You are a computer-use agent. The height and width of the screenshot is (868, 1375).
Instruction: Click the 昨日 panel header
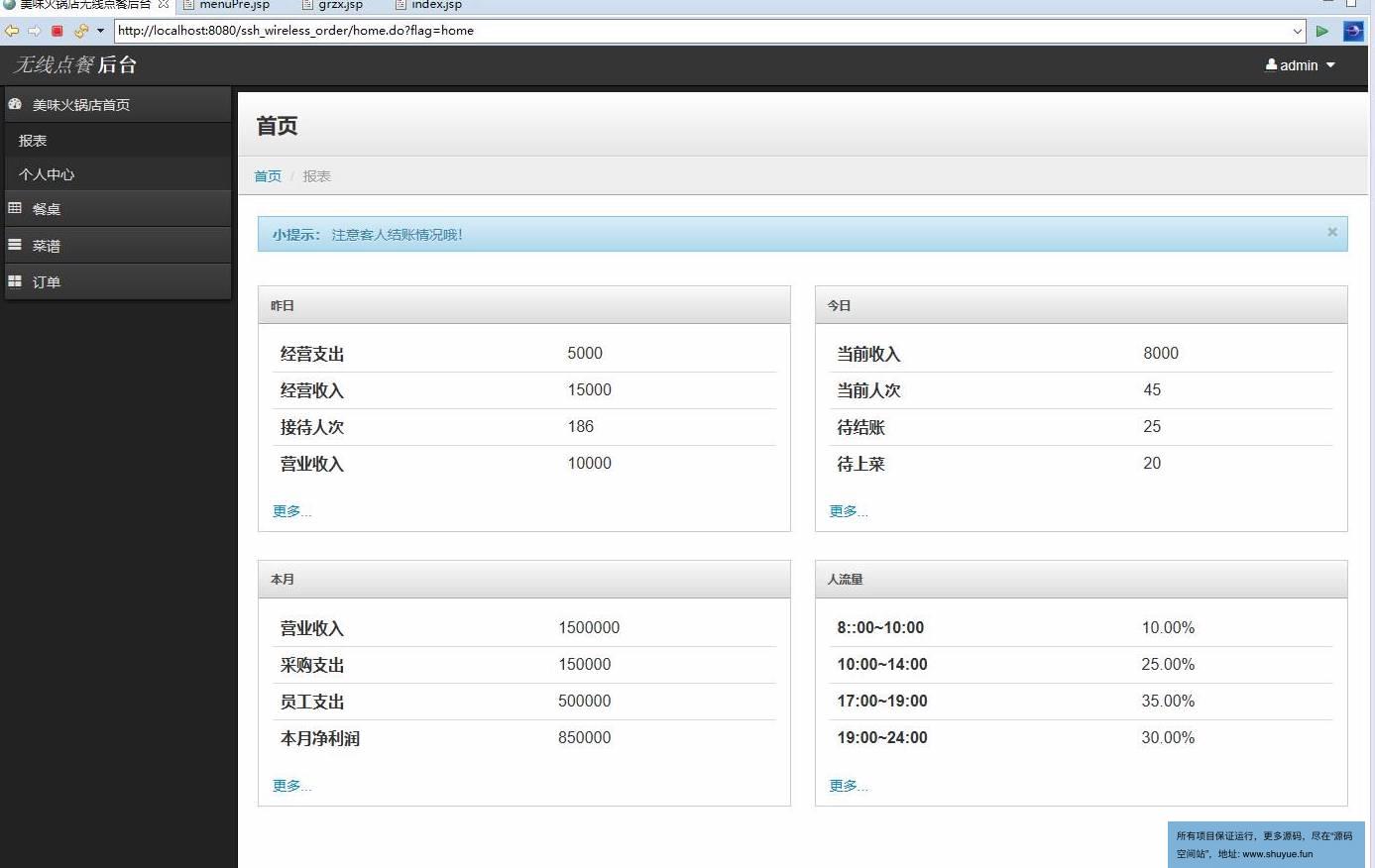pyautogui.click(x=524, y=305)
